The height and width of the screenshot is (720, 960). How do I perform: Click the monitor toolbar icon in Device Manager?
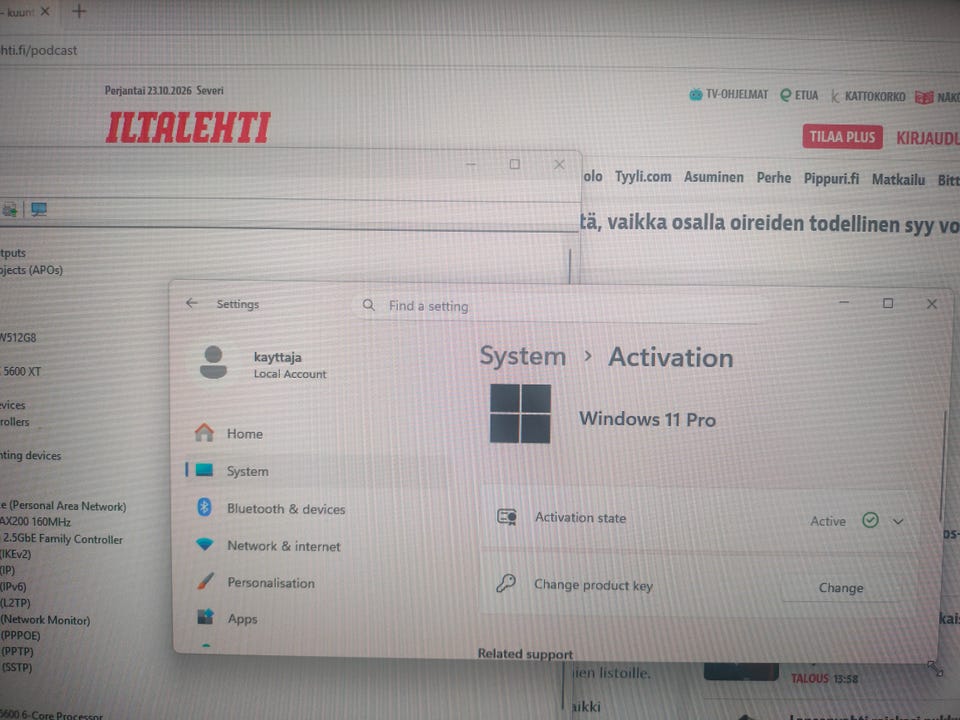39,210
